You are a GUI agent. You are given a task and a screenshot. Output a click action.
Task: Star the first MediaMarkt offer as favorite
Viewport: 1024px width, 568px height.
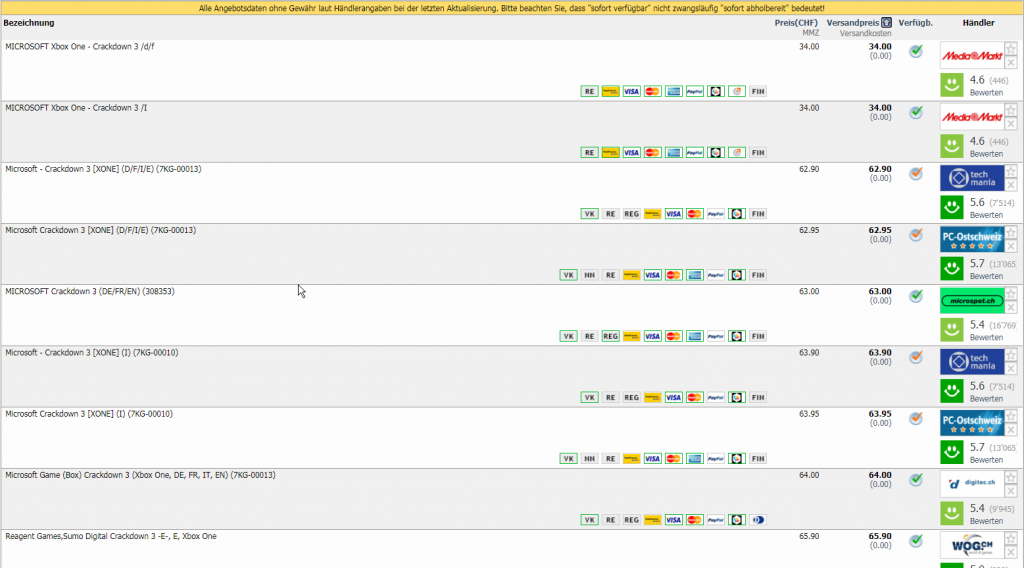tap(1011, 48)
